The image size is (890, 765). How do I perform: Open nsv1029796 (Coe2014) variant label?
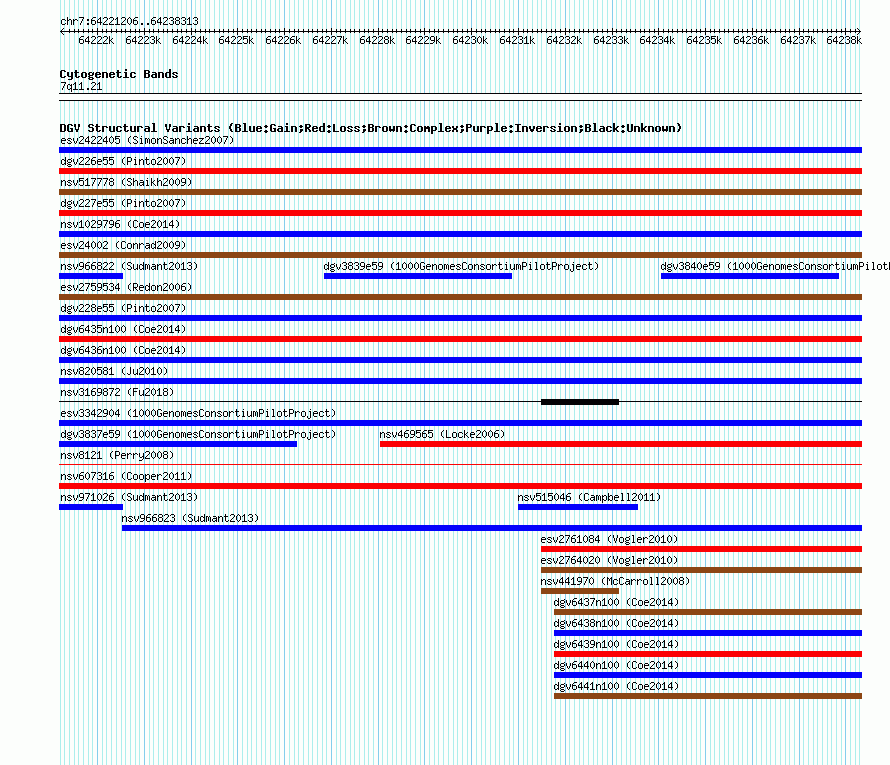(120, 224)
